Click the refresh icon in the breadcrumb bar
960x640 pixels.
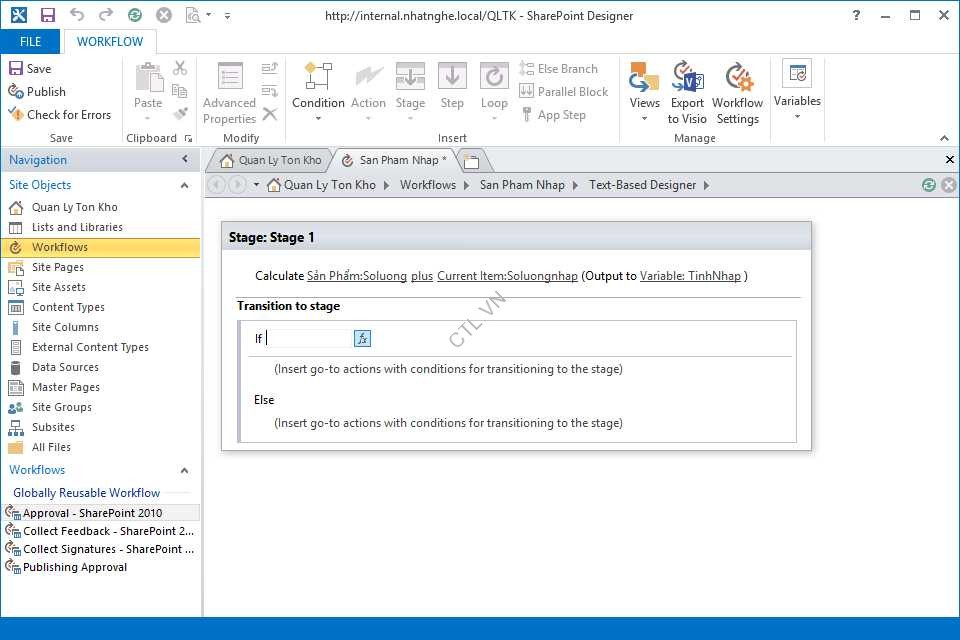pyautogui.click(x=929, y=185)
